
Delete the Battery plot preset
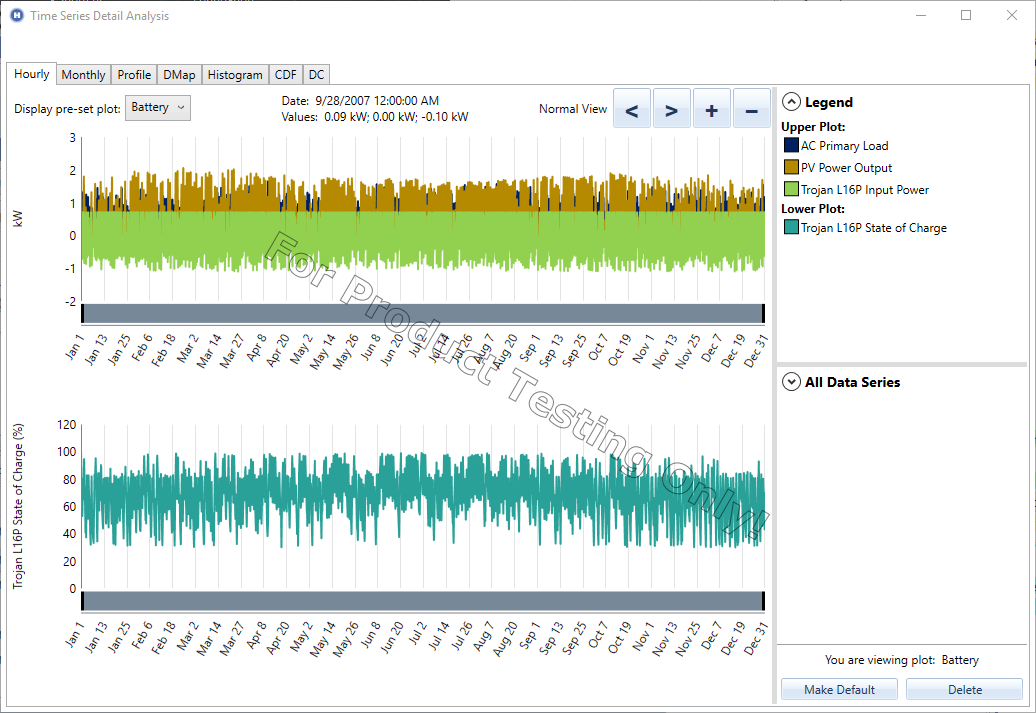(x=964, y=689)
